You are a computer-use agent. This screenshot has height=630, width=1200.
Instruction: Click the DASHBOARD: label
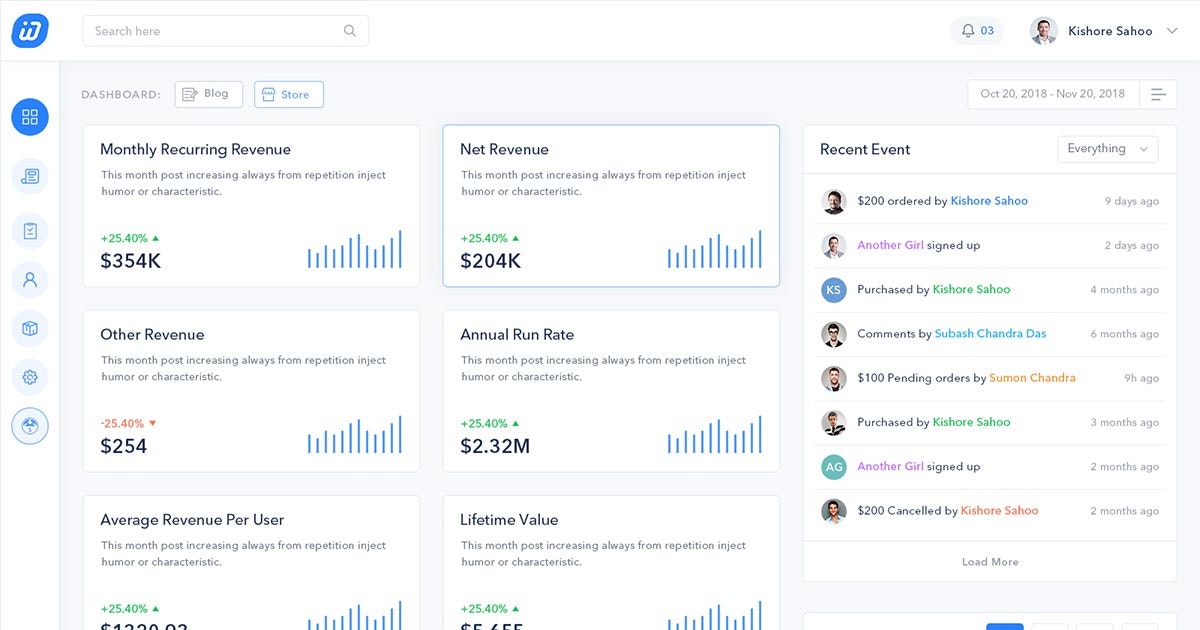[121, 95]
